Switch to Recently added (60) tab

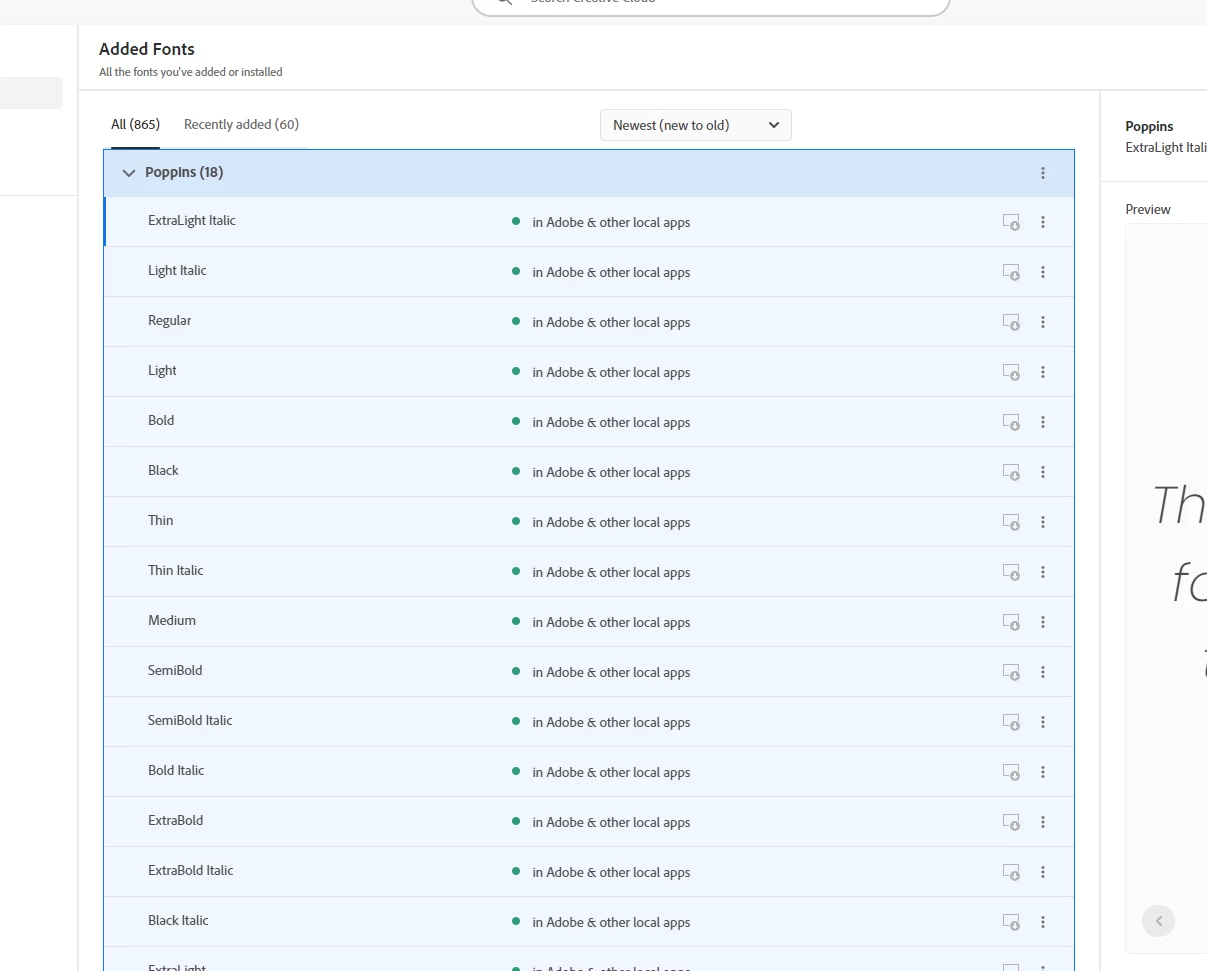click(241, 125)
